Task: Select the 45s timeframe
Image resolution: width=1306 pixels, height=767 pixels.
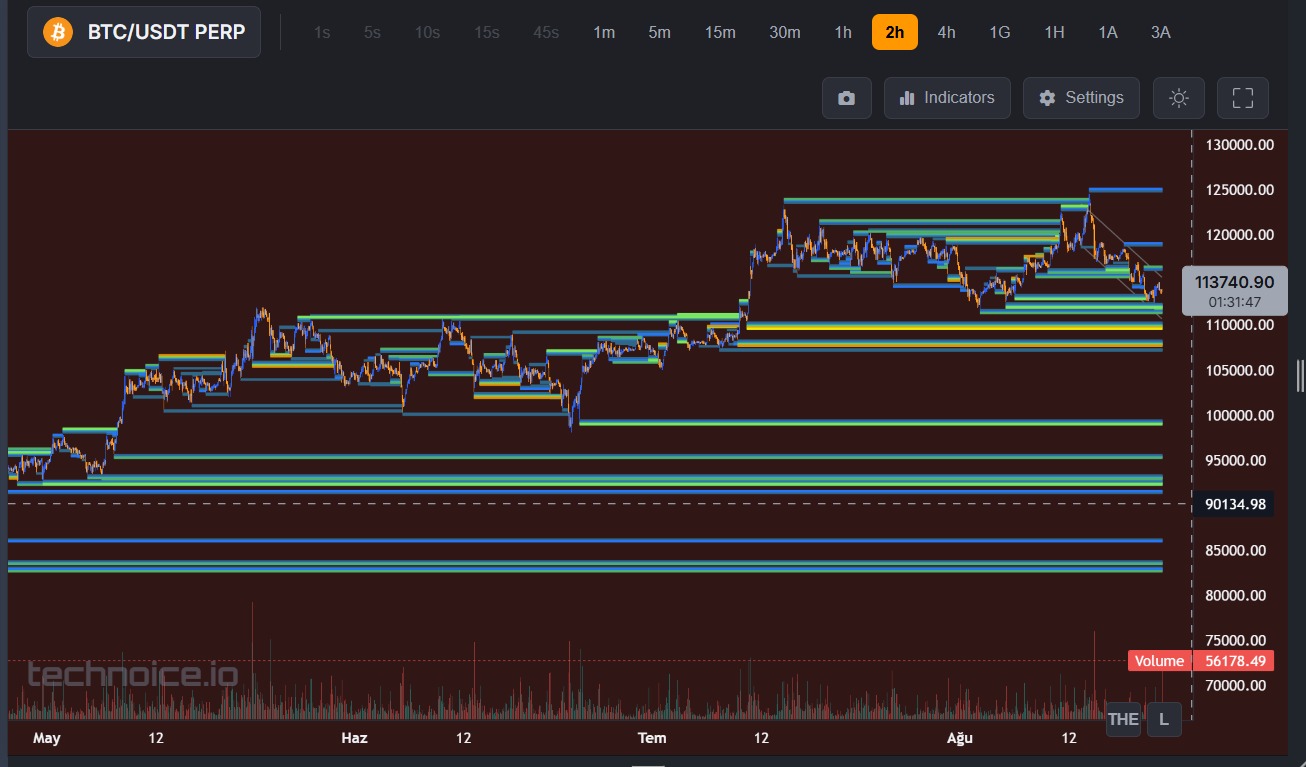Action: click(x=546, y=32)
